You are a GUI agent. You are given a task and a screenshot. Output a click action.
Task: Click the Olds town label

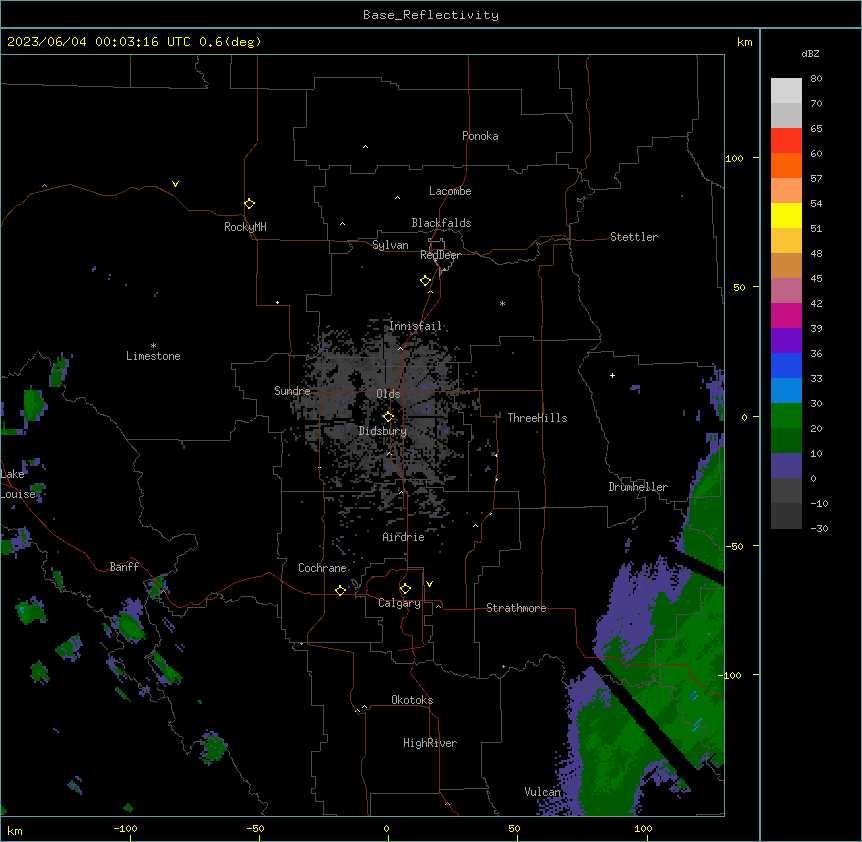(x=388, y=394)
